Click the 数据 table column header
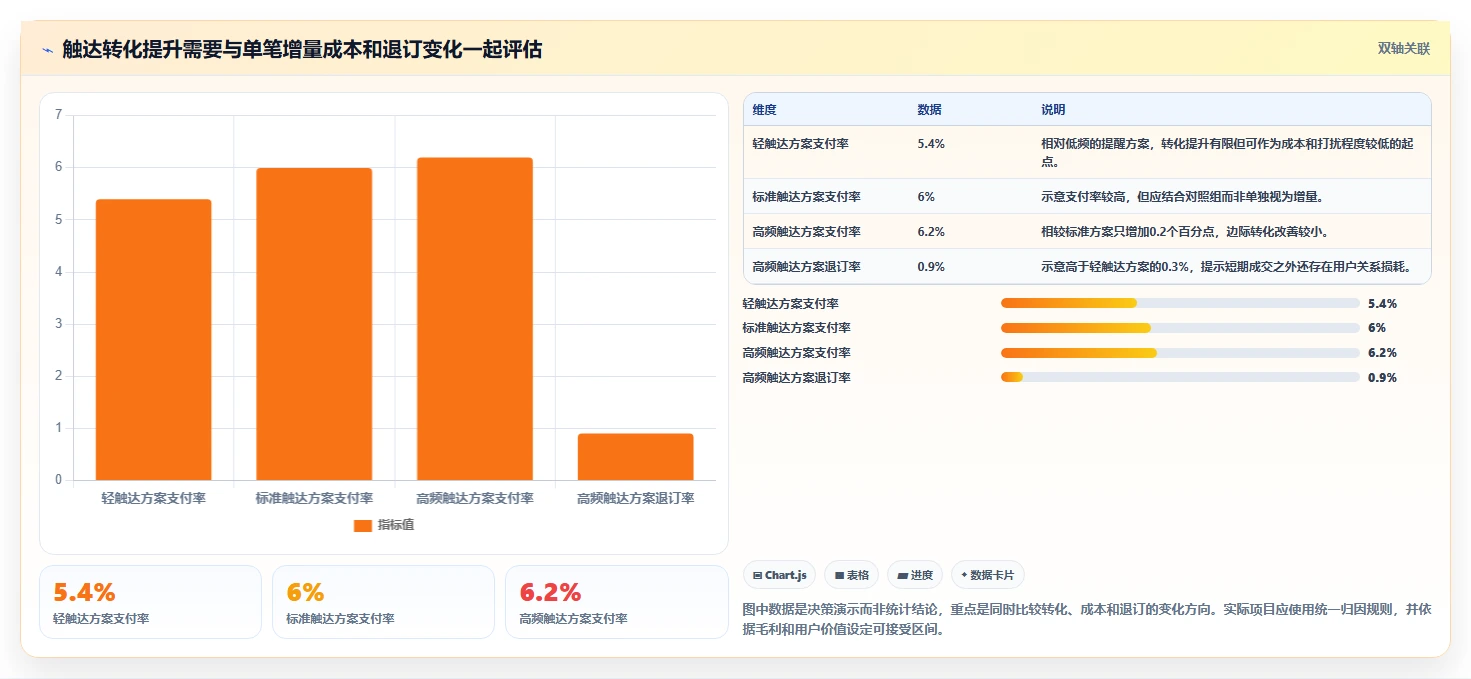1471x679 pixels. tap(929, 110)
